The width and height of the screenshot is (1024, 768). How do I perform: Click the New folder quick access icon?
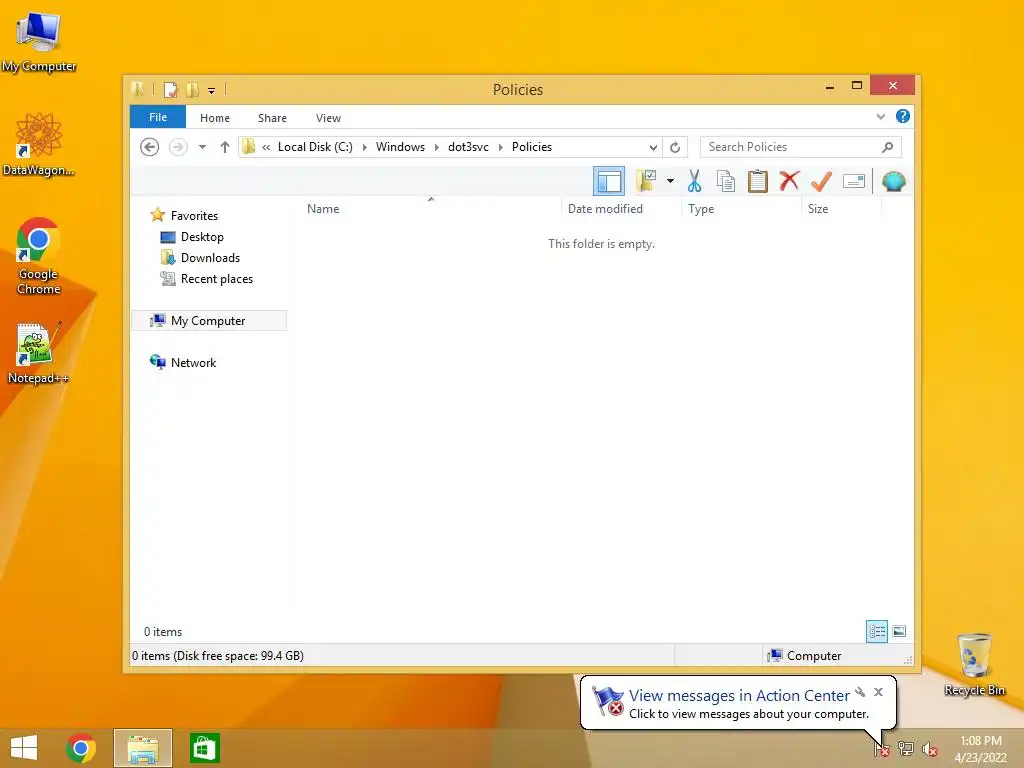[192, 89]
